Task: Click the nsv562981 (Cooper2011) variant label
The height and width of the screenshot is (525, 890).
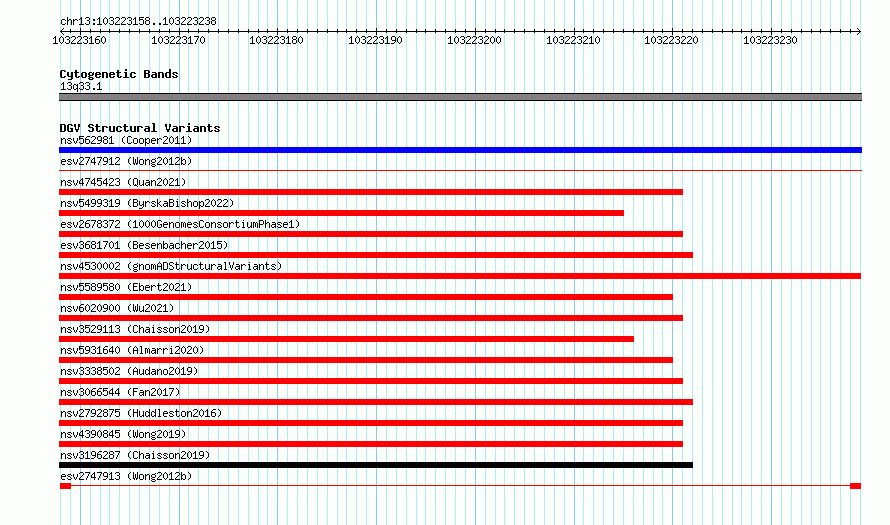Action: click(126, 140)
